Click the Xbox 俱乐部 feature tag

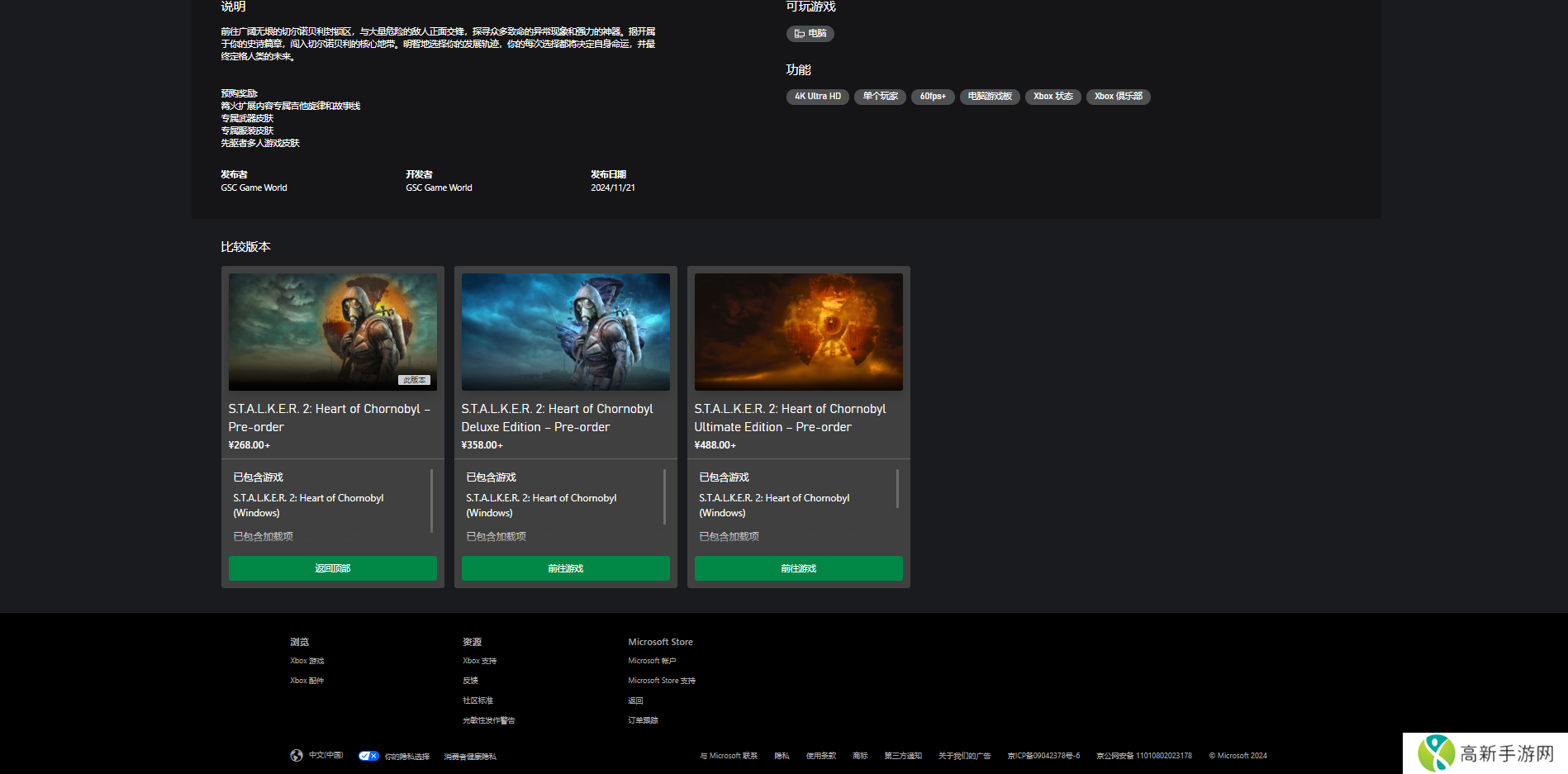pos(1118,97)
